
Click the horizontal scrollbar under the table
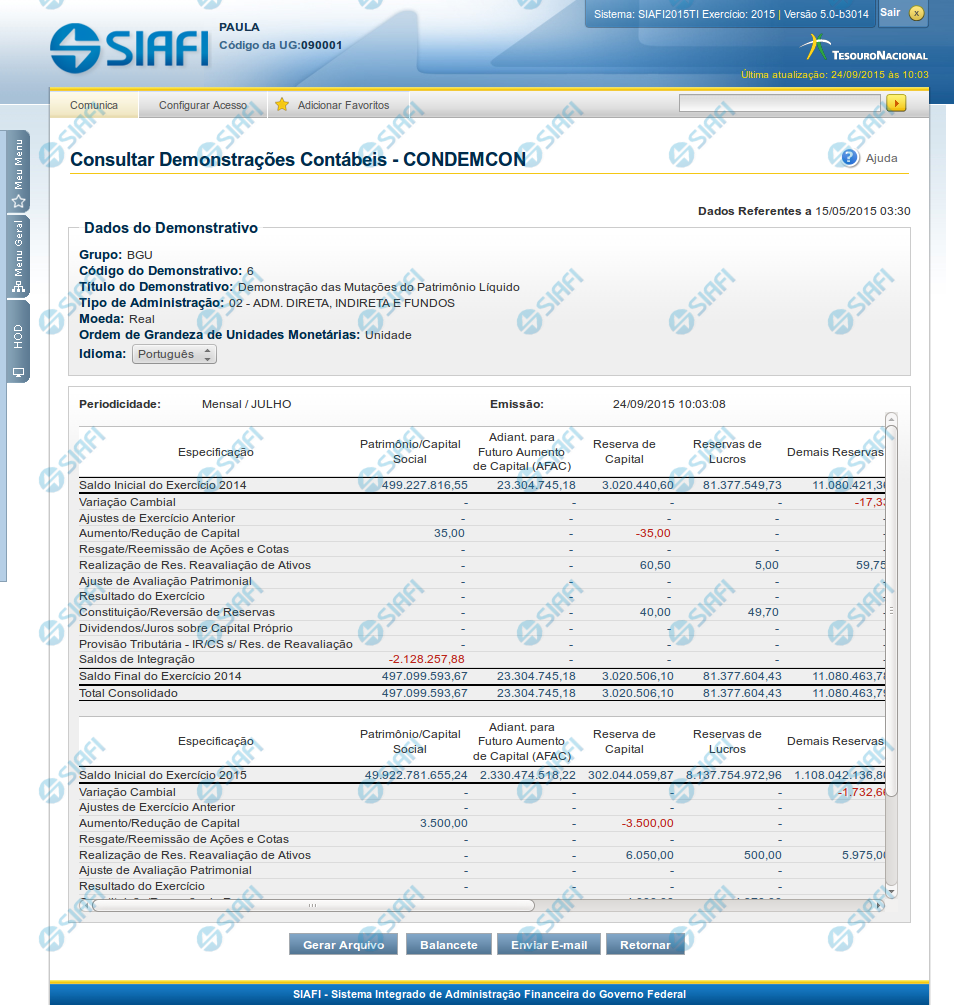tap(310, 906)
